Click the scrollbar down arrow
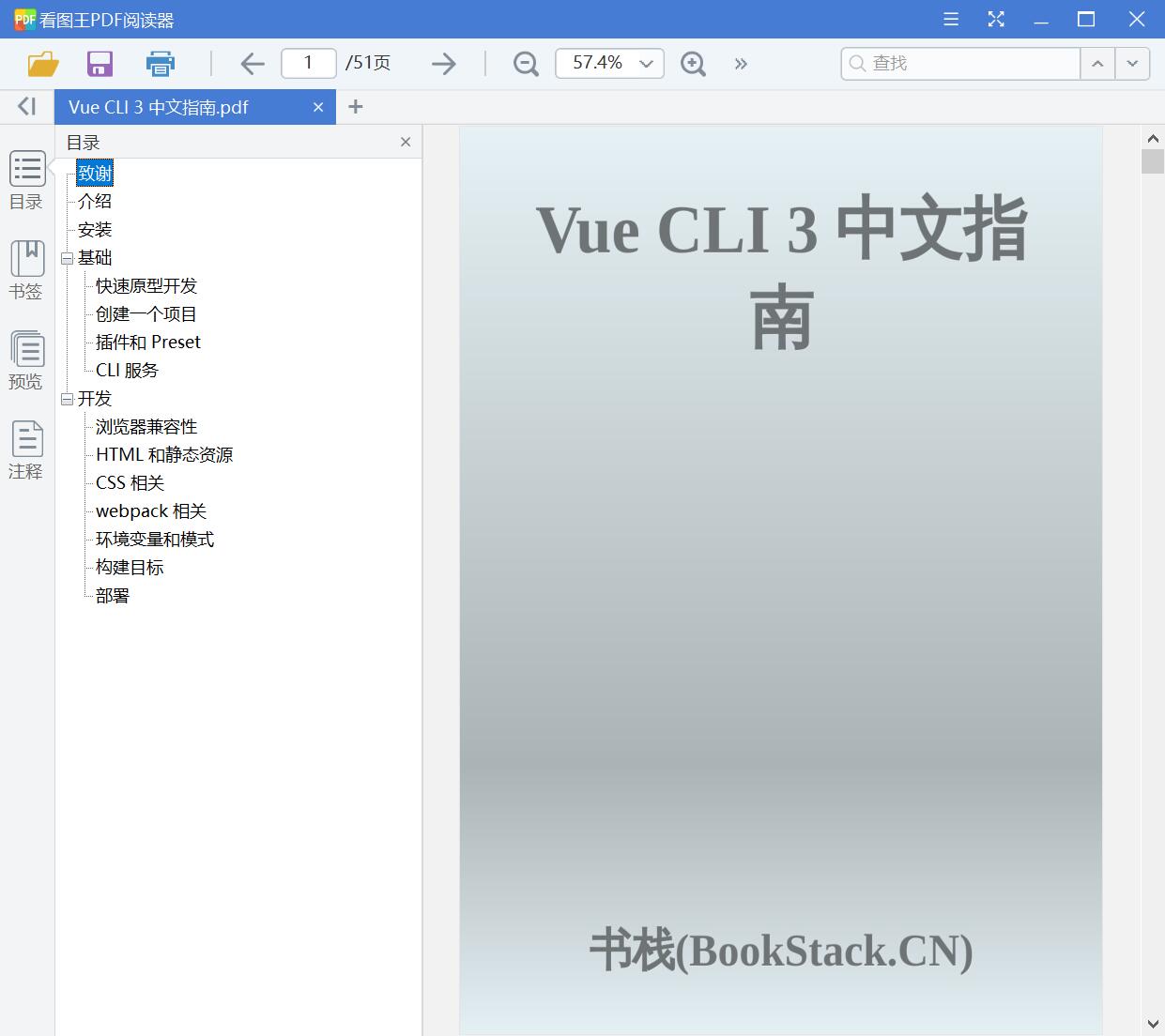 coord(1153,1023)
